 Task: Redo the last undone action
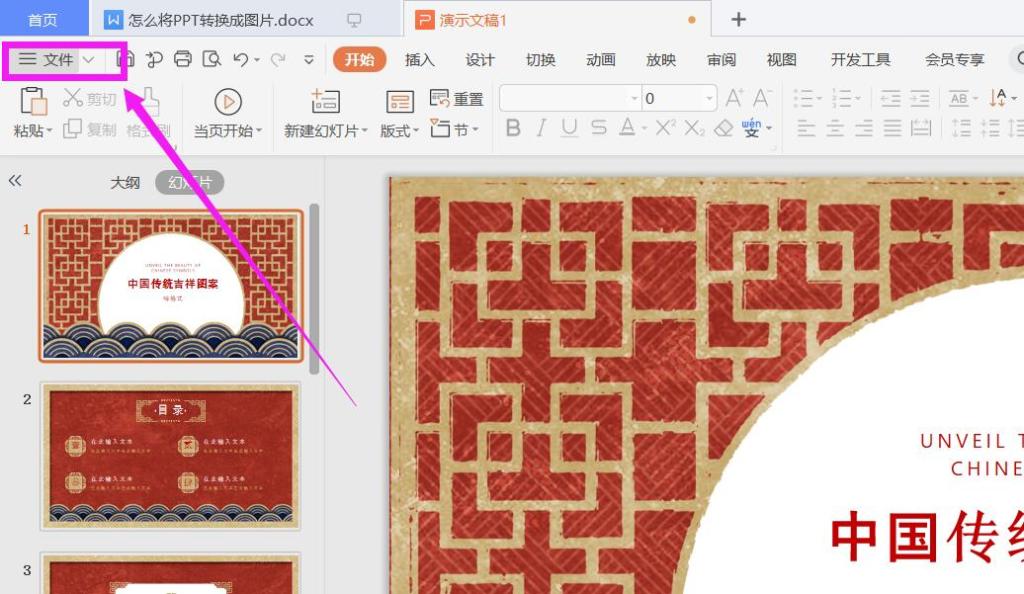[278, 59]
